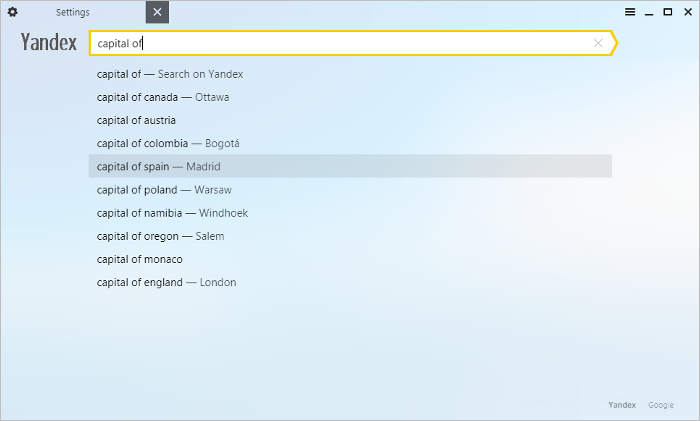The height and width of the screenshot is (421, 700).
Task: Close the Settings tab with X
Action: [x=157, y=12]
